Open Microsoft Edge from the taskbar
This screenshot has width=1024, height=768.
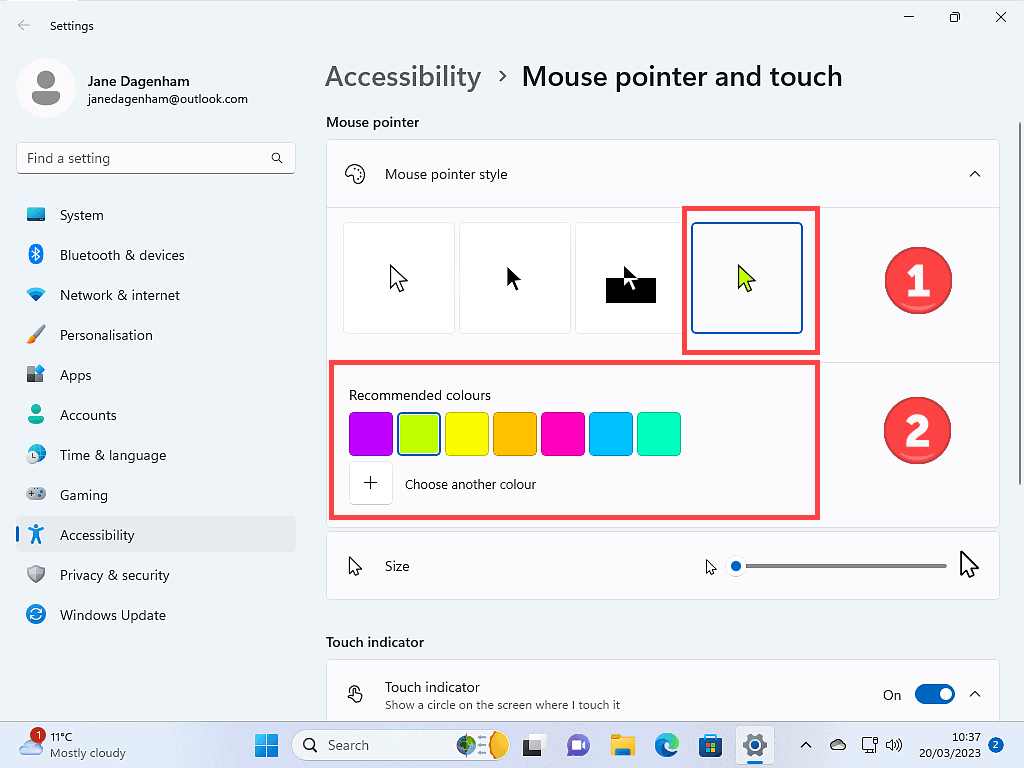[x=667, y=745]
